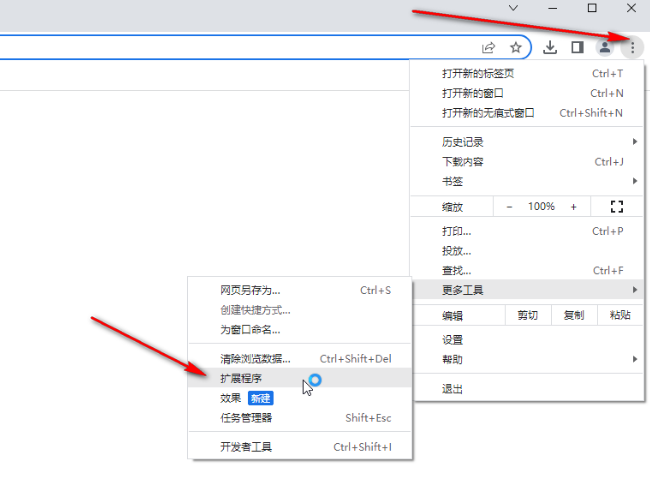Viewport: 650px width, 485px height.
Task: Click the 剪切 button
Action: (527, 315)
